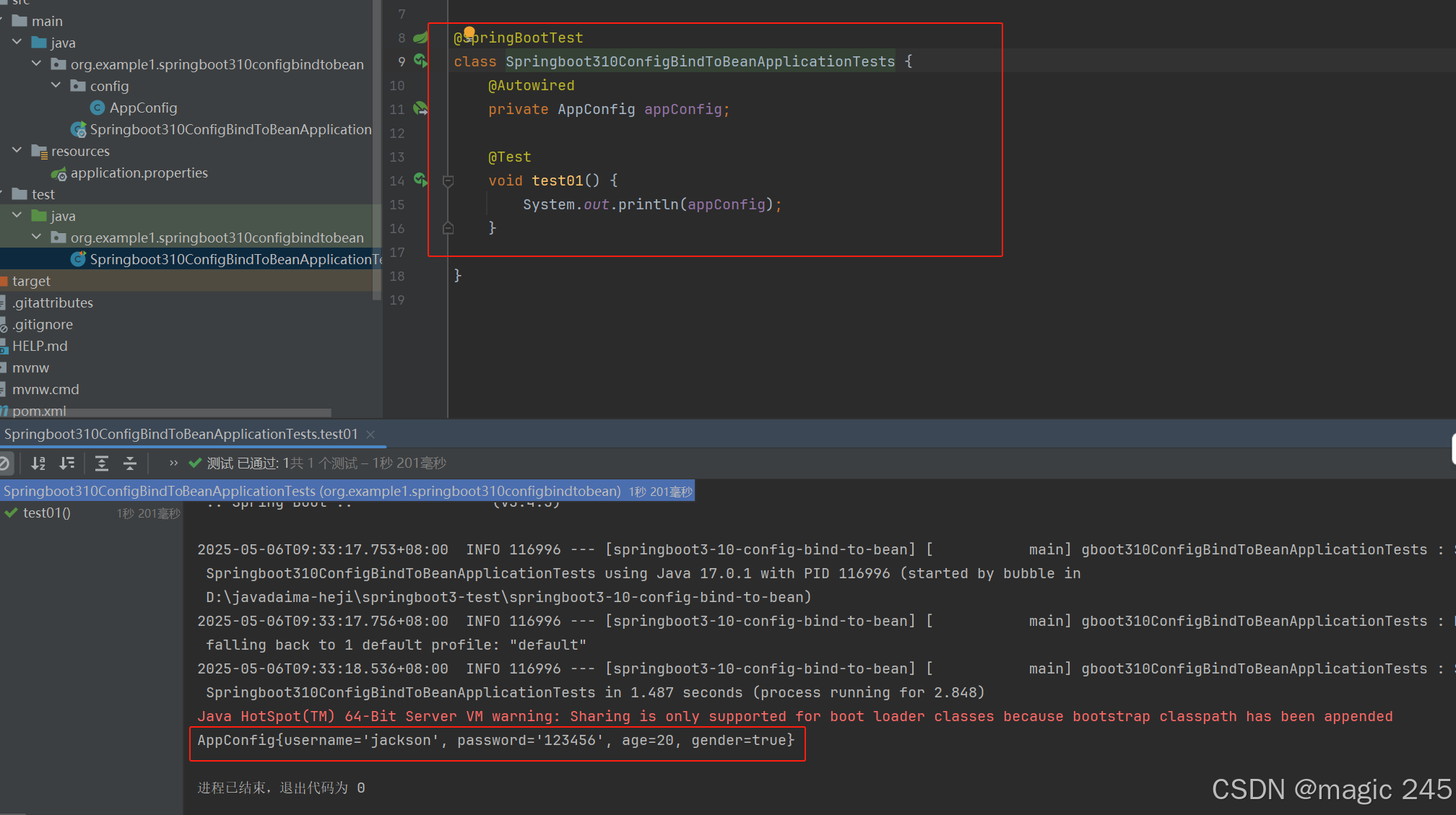Click run gutter icon beside test01 method
This screenshot has width=1456, height=815.
click(x=420, y=179)
